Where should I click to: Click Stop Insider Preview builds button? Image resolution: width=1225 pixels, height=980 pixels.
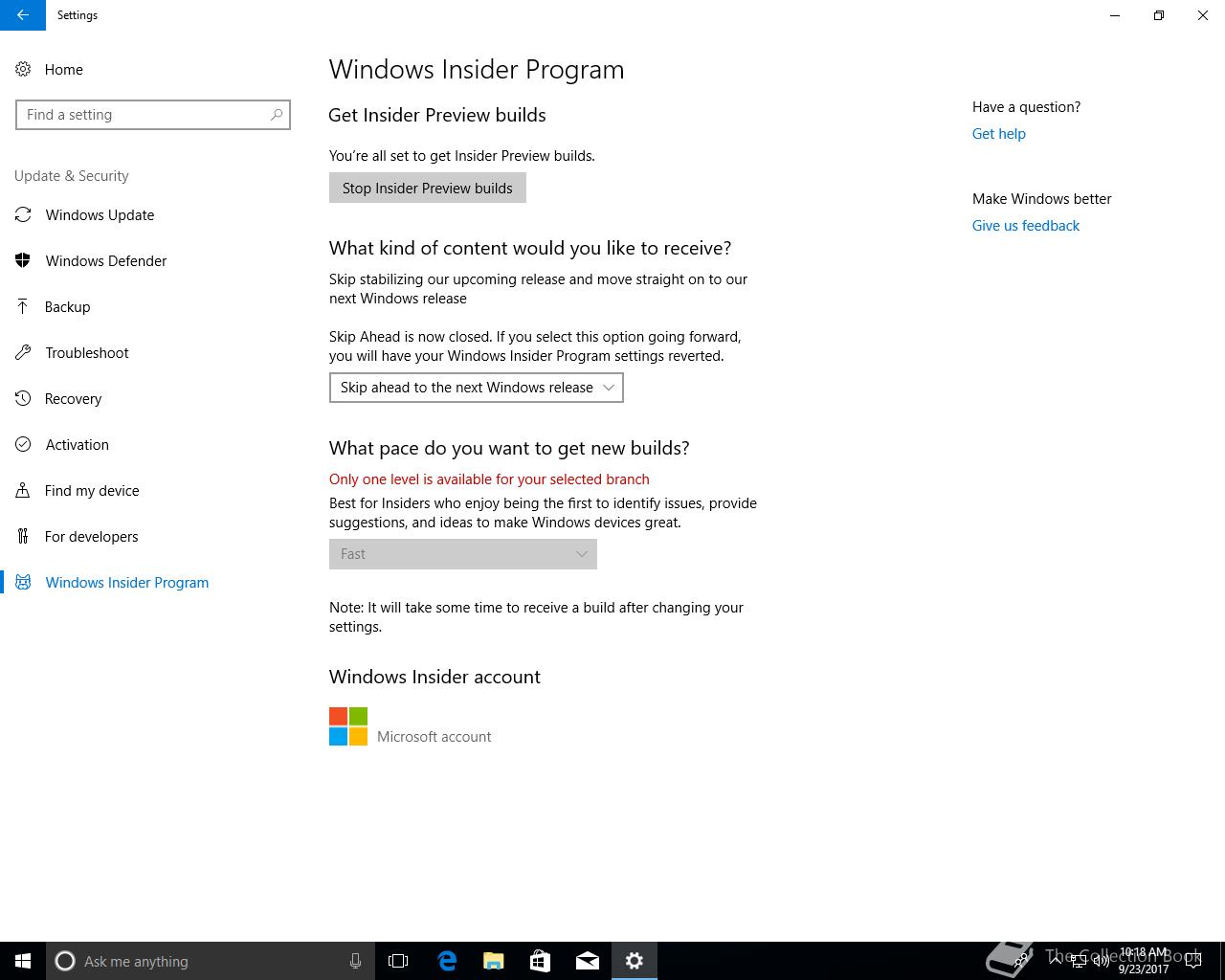[428, 188]
